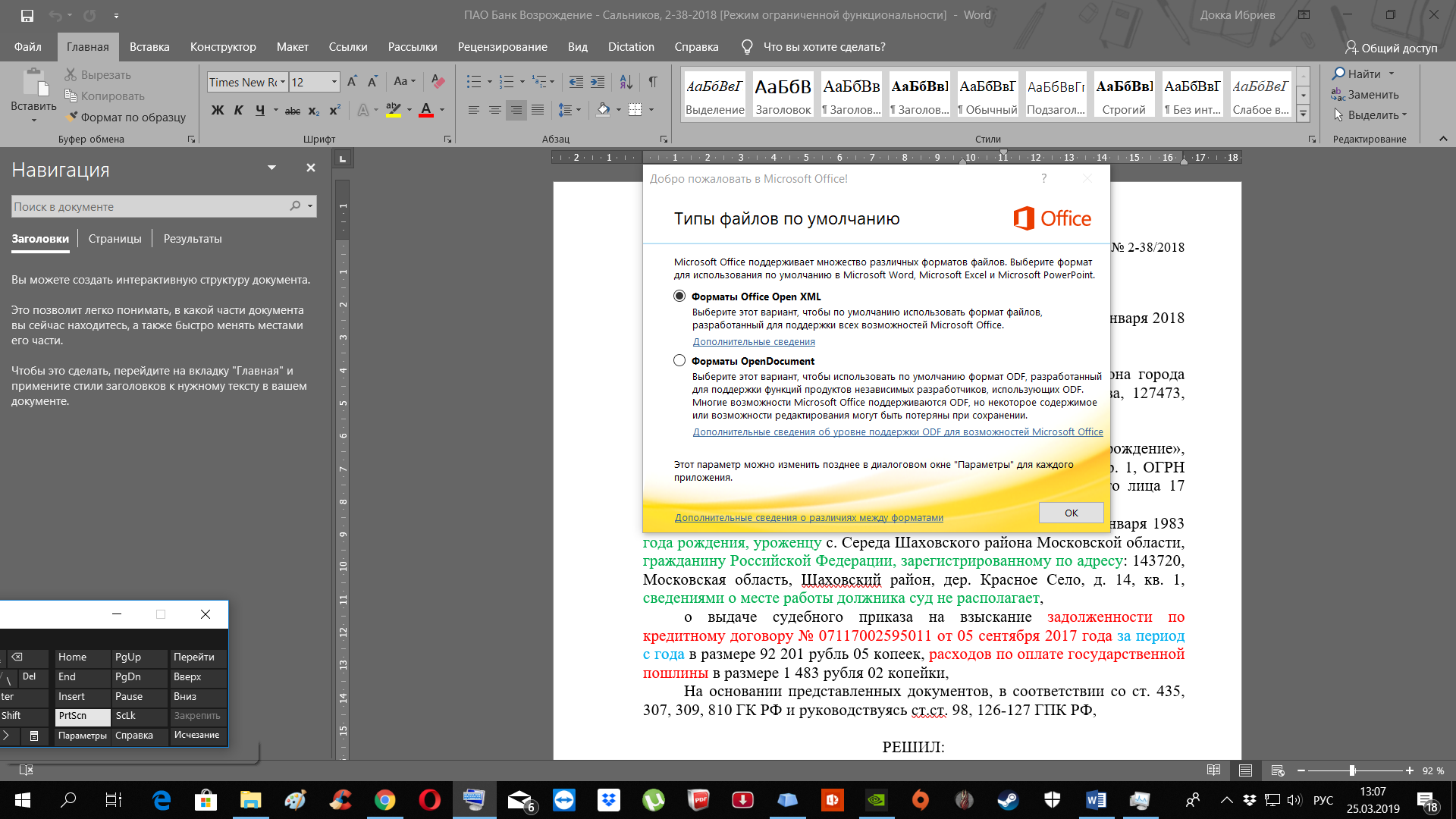Open dialog help question mark
Image resolution: width=1456 pixels, height=819 pixels.
(x=1044, y=179)
